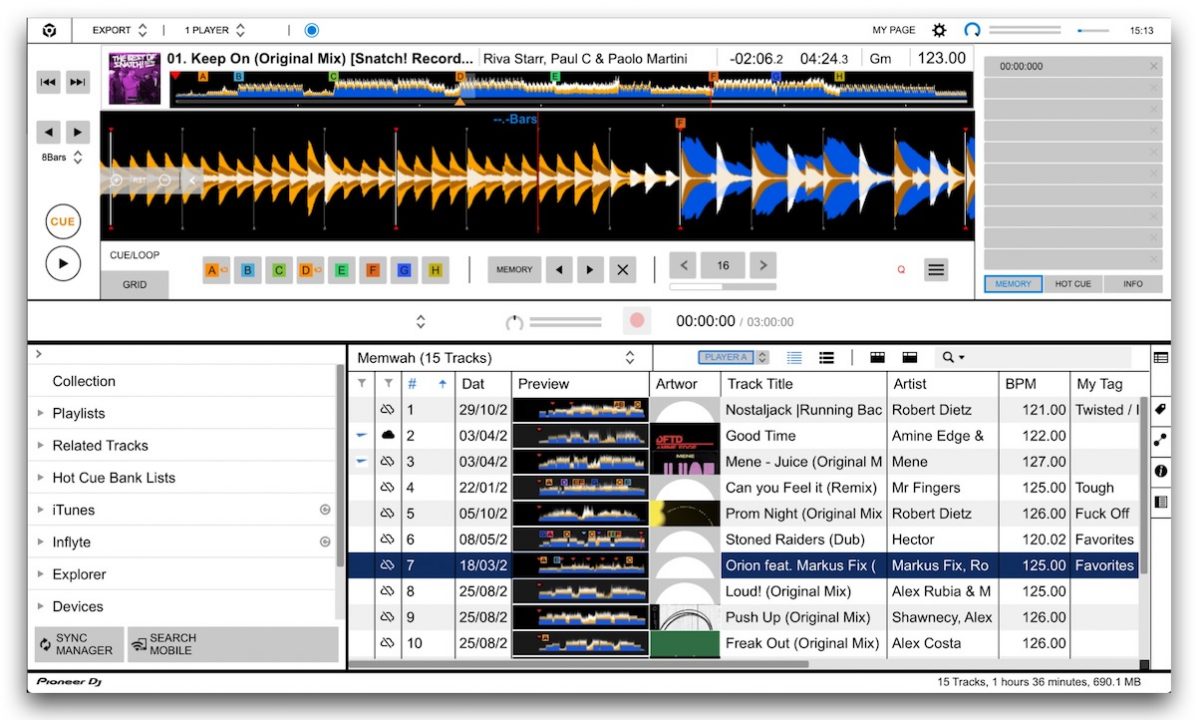Toggle the GRID panel

tap(135, 285)
